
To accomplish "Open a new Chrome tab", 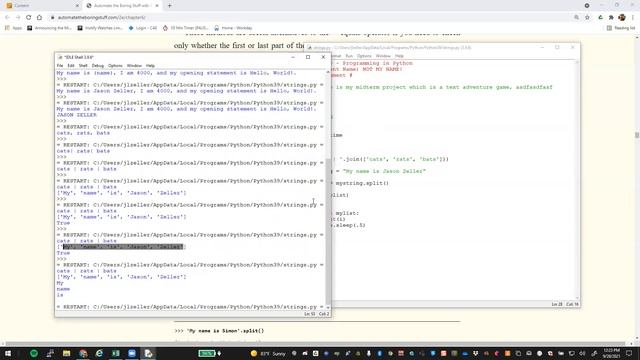I will [x=169, y=6].
